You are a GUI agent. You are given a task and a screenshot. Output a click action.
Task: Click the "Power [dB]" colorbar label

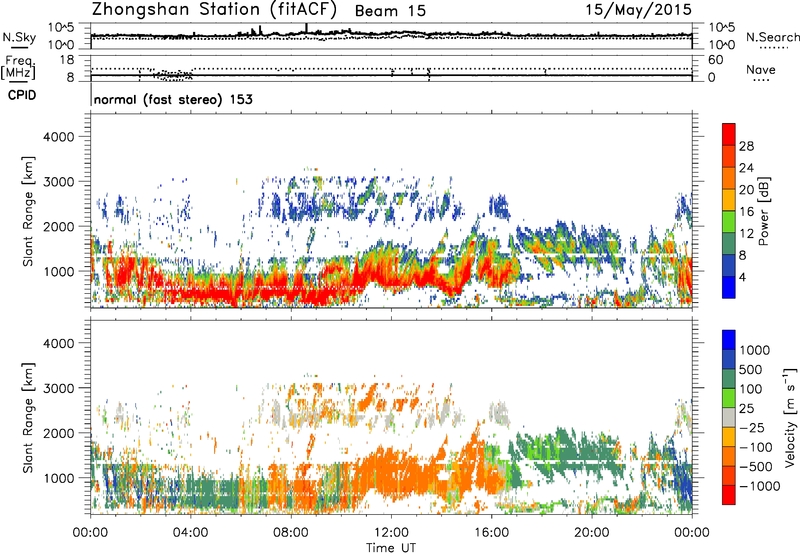tap(764, 211)
